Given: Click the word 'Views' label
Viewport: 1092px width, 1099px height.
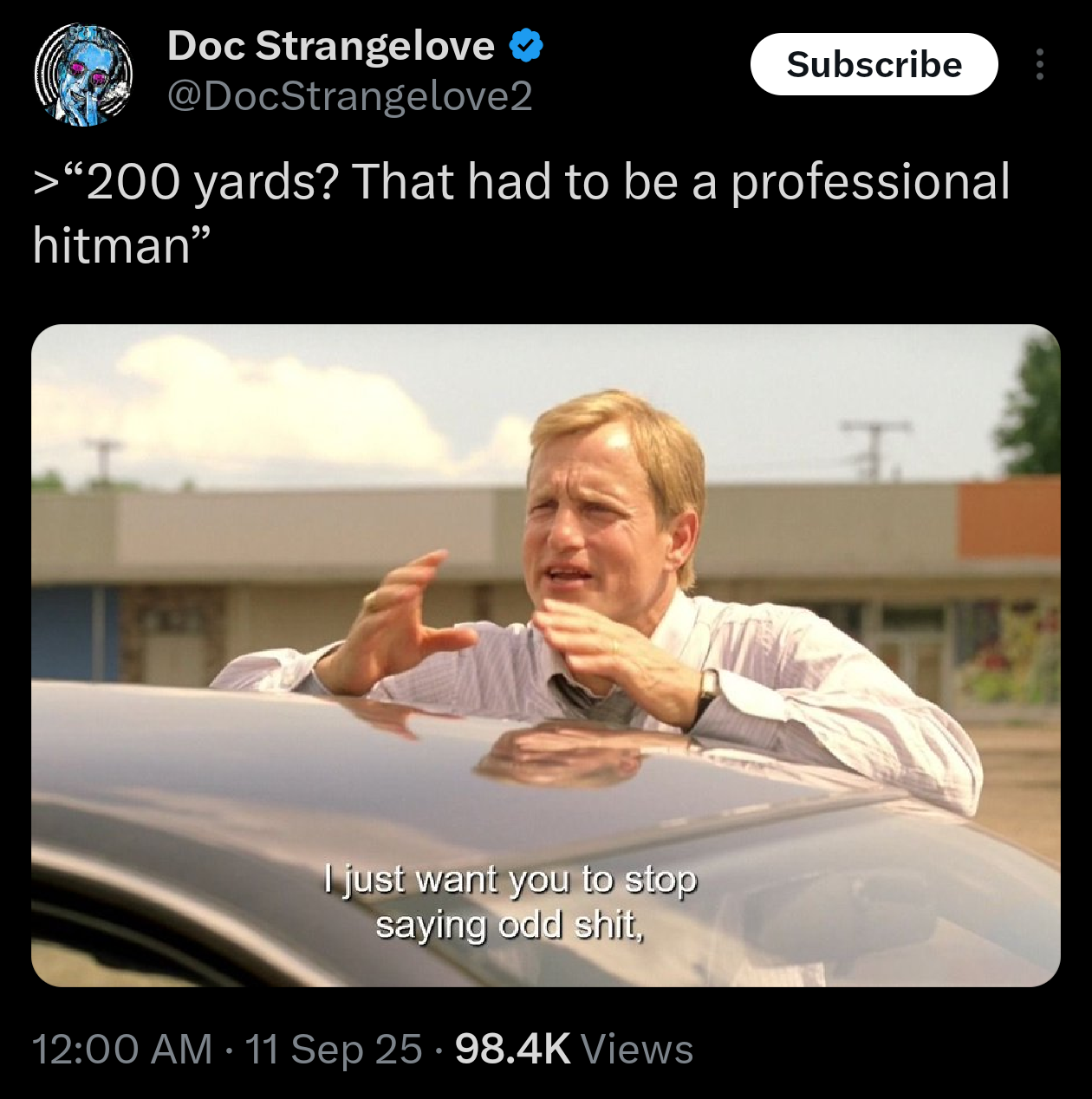Looking at the screenshot, I should coord(637,1049).
